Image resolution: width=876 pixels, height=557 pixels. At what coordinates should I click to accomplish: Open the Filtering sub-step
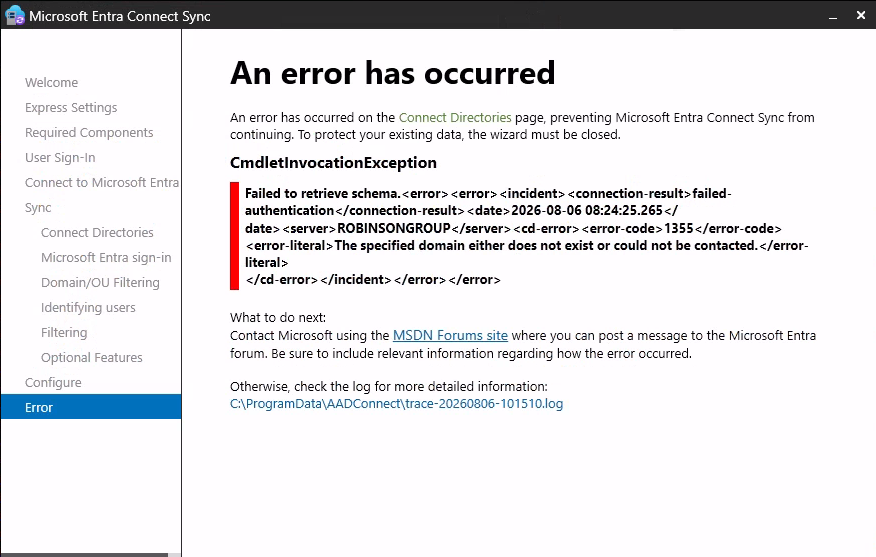click(64, 332)
